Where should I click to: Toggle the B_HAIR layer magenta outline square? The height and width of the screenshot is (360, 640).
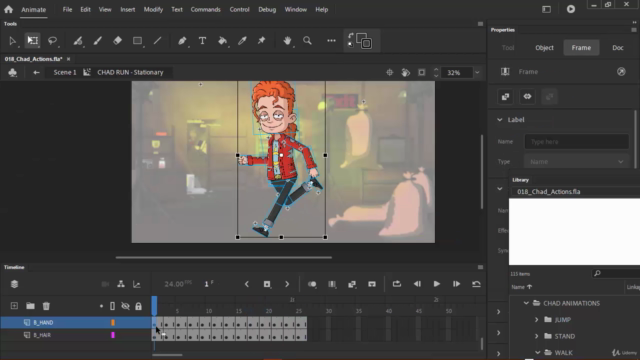pos(113,335)
